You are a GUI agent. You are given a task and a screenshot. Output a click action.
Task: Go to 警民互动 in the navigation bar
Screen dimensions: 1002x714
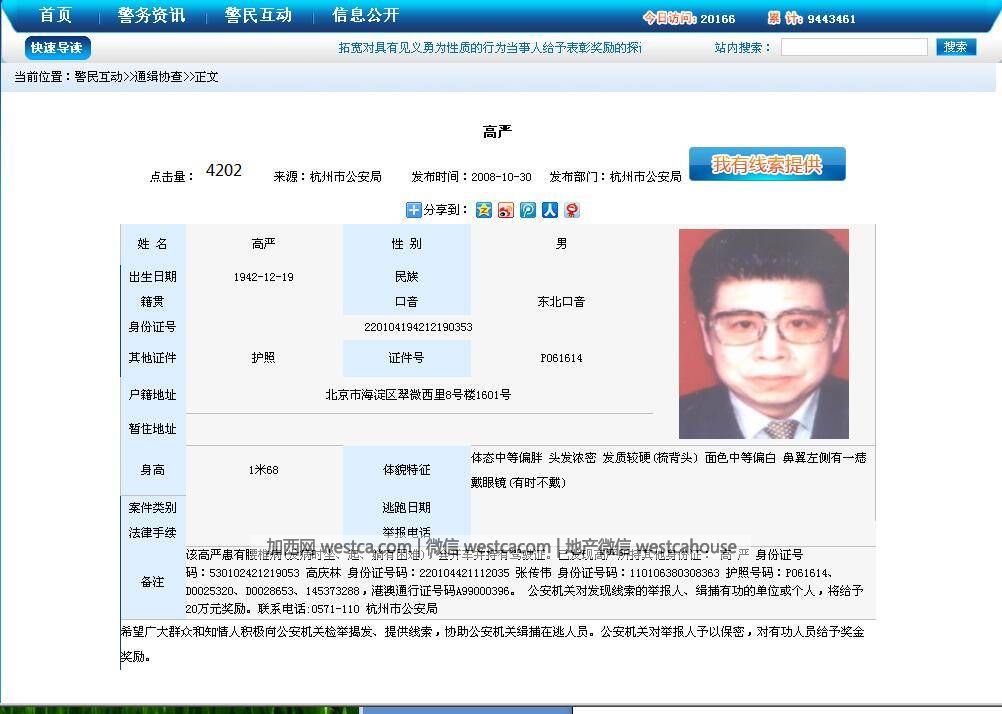[258, 16]
